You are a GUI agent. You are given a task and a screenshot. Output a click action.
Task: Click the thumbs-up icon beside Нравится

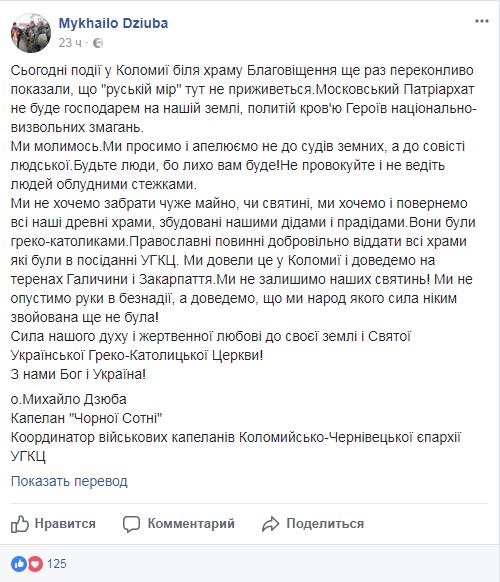[20, 524]
